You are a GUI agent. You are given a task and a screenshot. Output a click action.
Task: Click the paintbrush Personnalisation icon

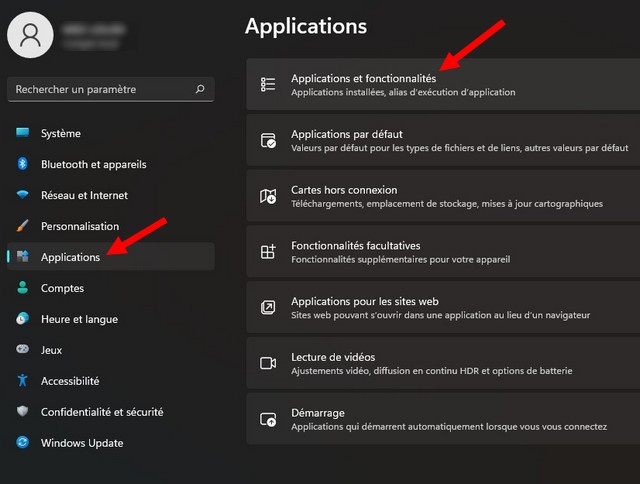click(22, 226)
